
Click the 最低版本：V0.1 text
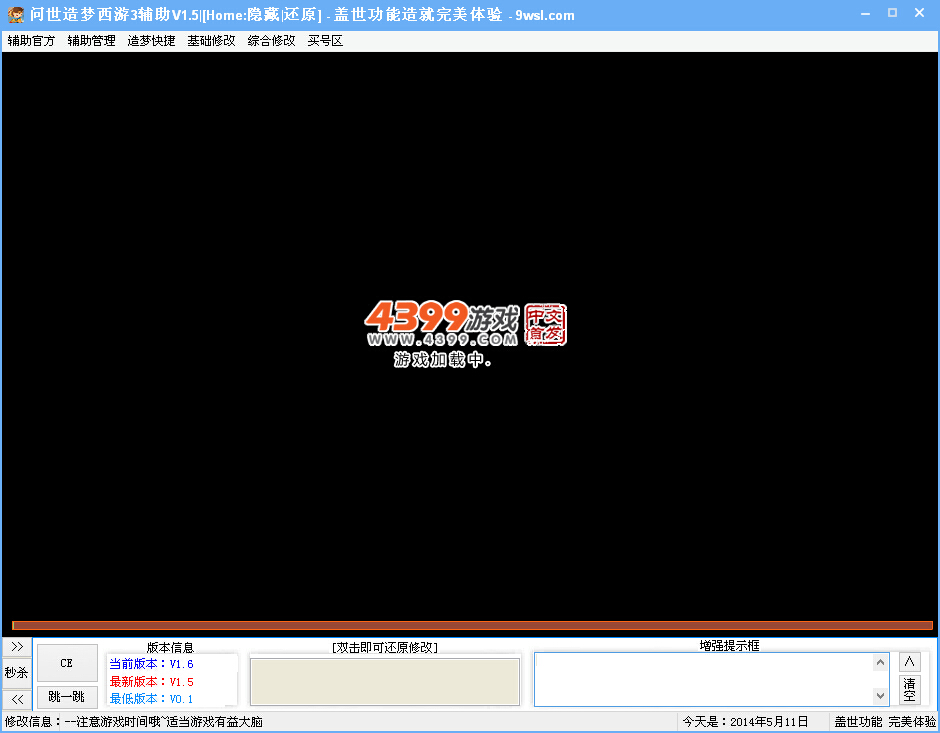151,699
